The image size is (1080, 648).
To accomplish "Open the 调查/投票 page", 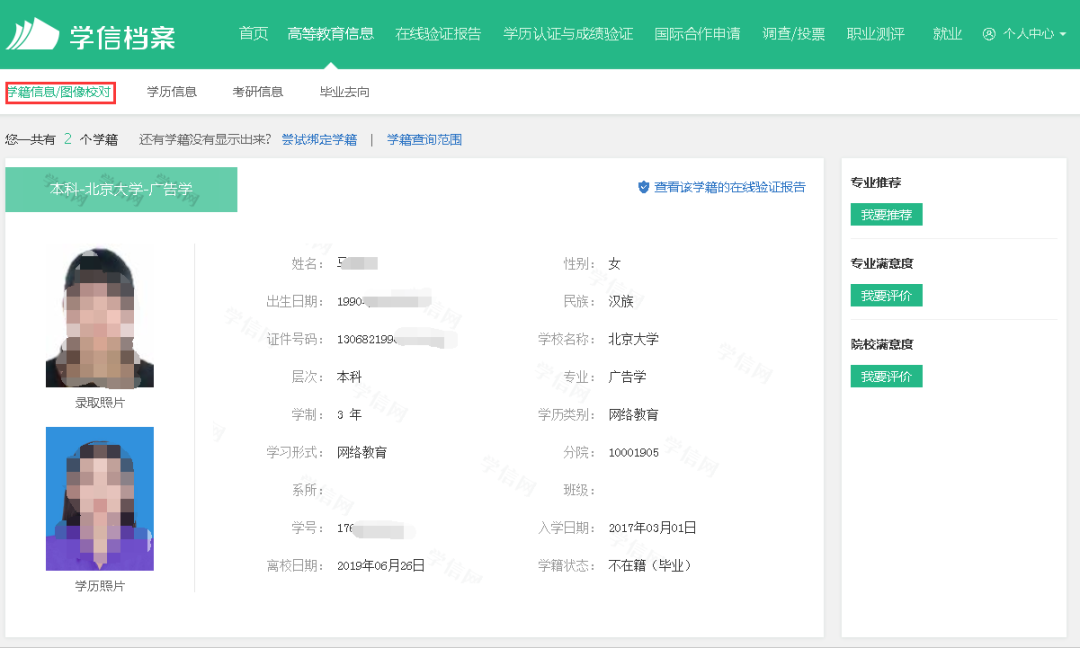I will [793, 34].
